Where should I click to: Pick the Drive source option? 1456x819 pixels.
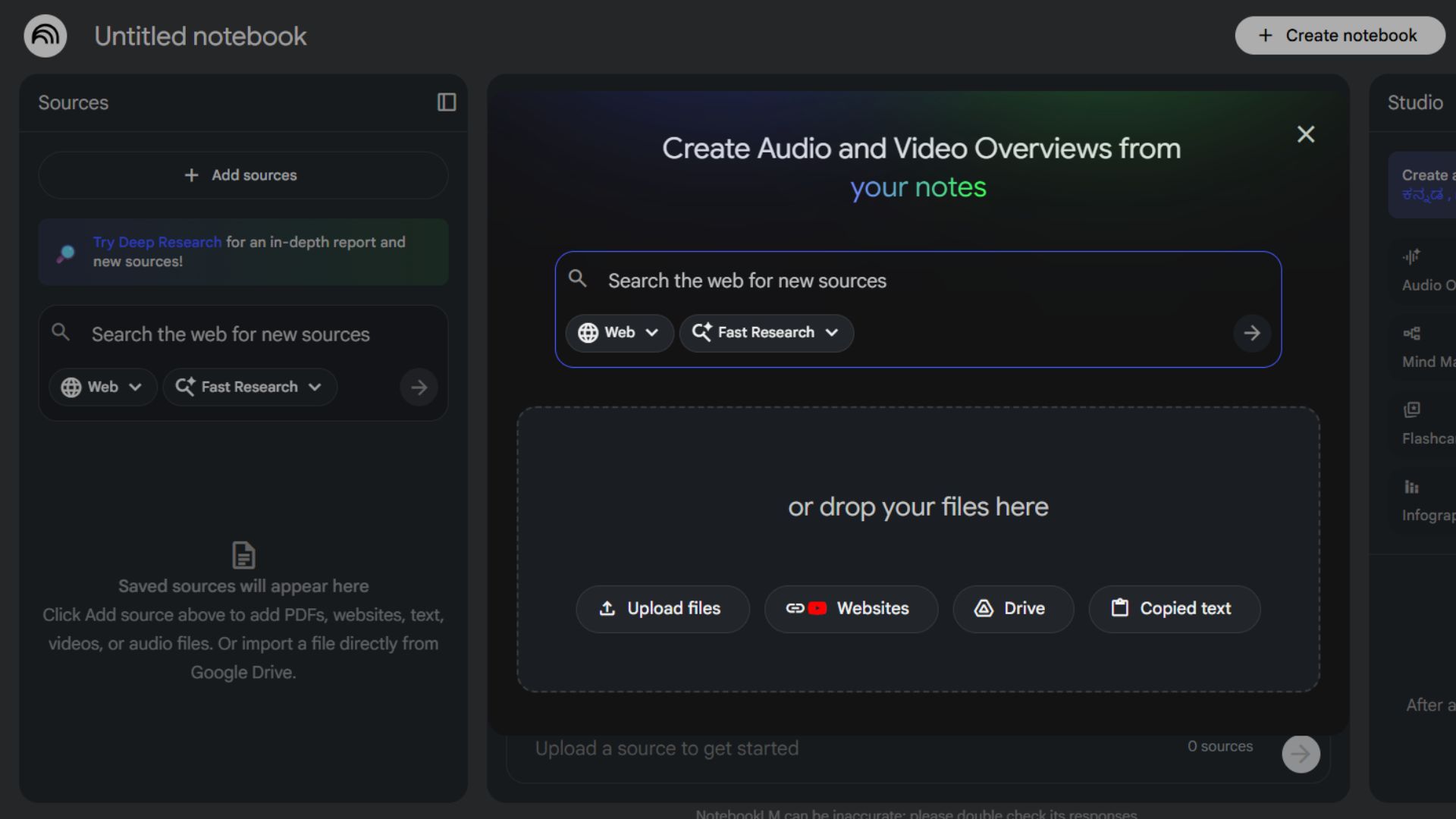[1012, 609]
